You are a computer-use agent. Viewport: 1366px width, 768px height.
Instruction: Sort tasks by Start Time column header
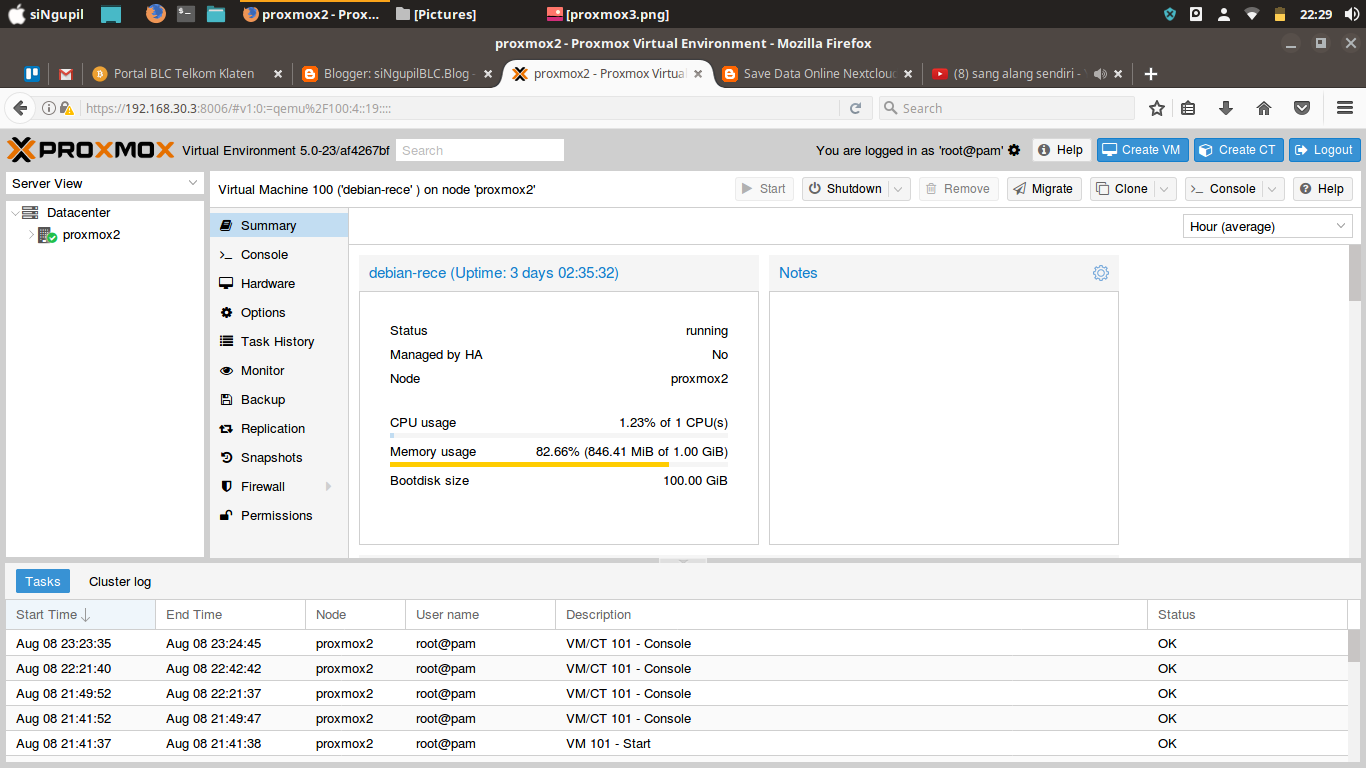[x=81, y=615]
